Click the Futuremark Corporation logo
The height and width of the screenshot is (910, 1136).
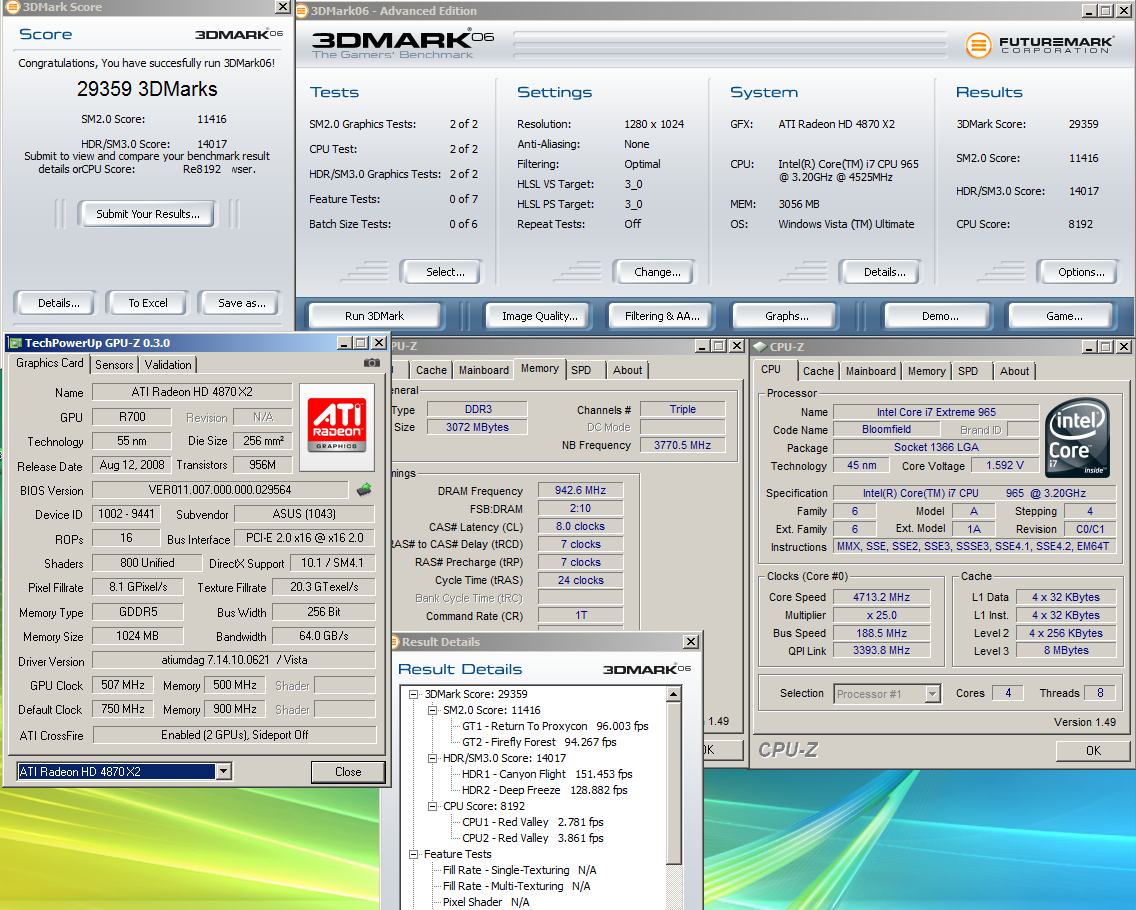(1040, 45)
